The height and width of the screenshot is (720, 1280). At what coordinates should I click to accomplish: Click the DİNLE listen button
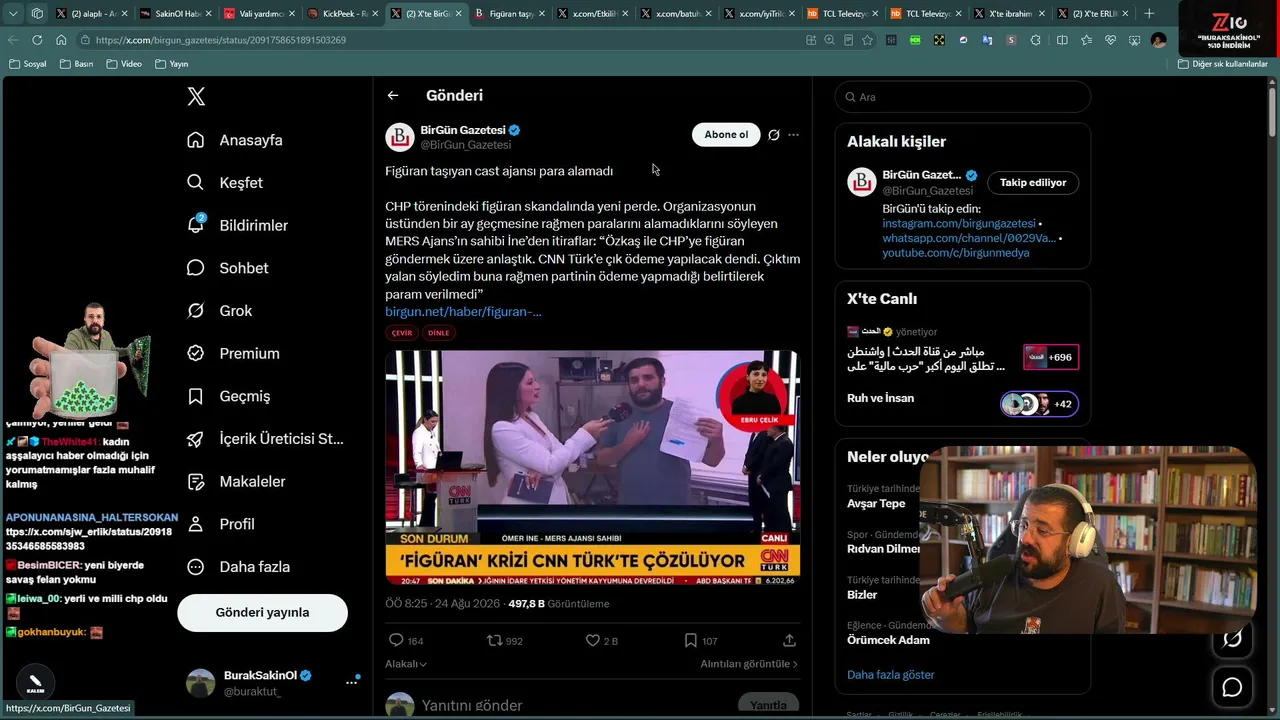438,333
